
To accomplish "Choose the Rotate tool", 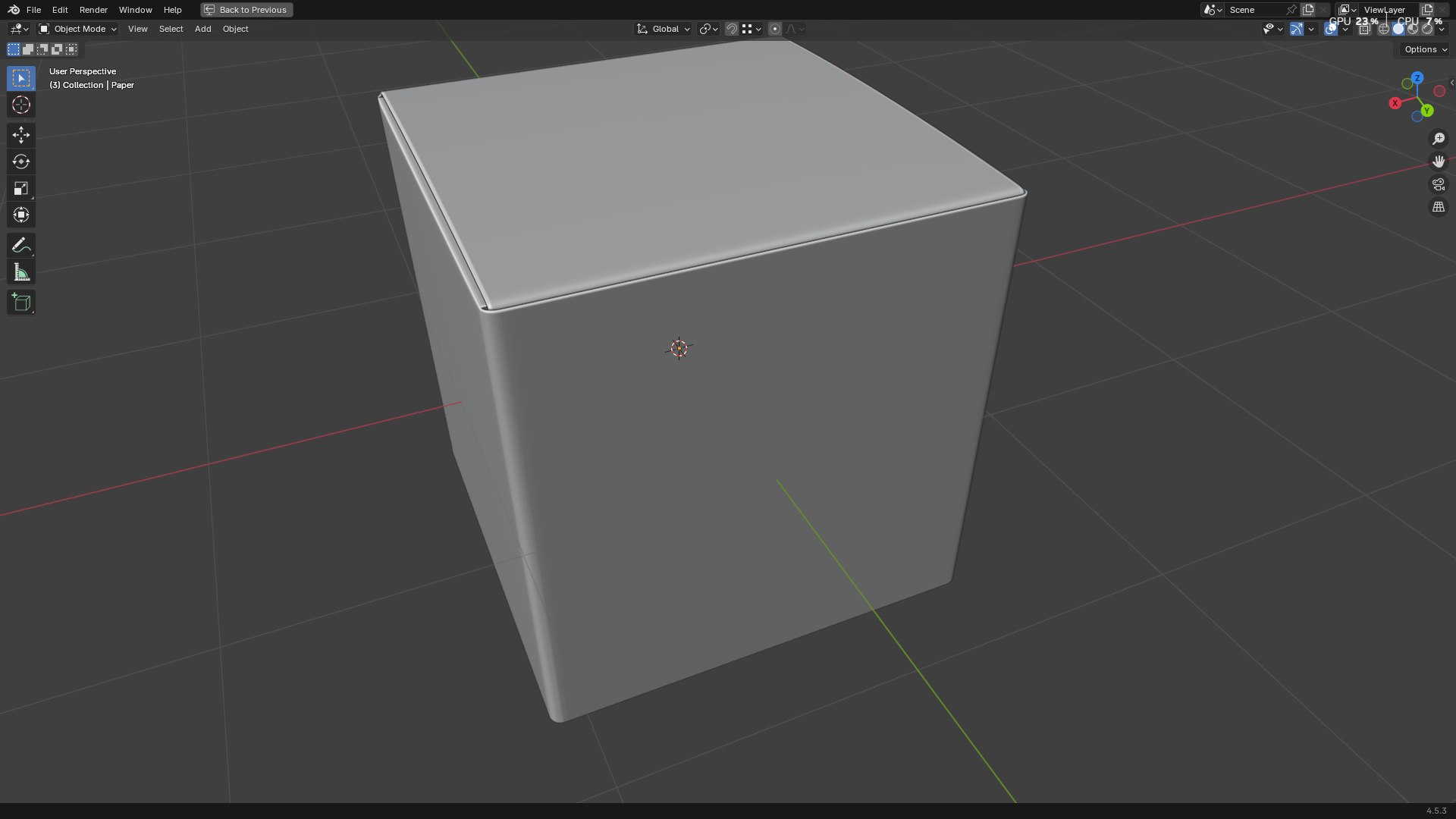I will [x=21, y=162].
